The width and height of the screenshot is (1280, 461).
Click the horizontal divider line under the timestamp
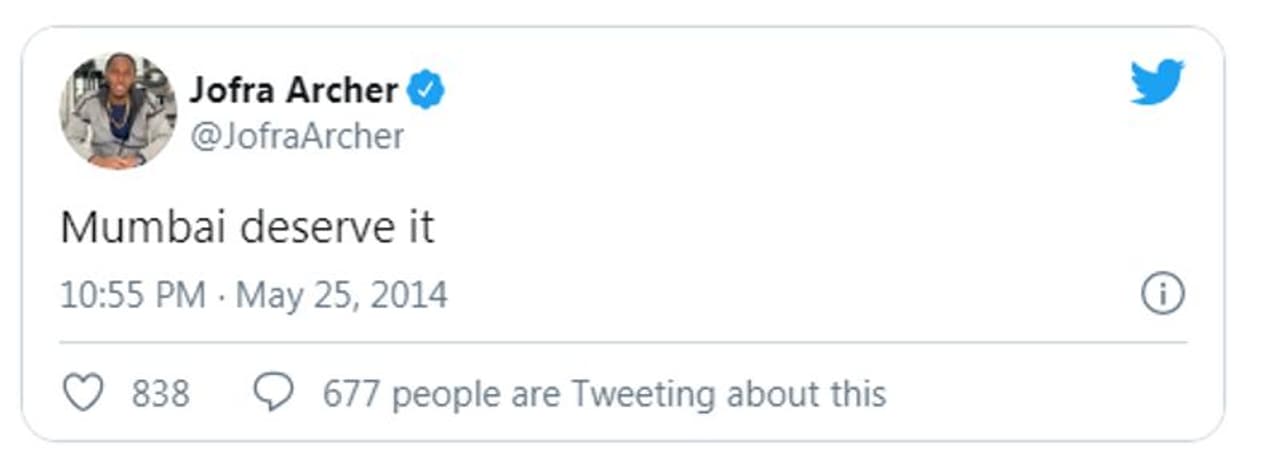pos(622,343)
